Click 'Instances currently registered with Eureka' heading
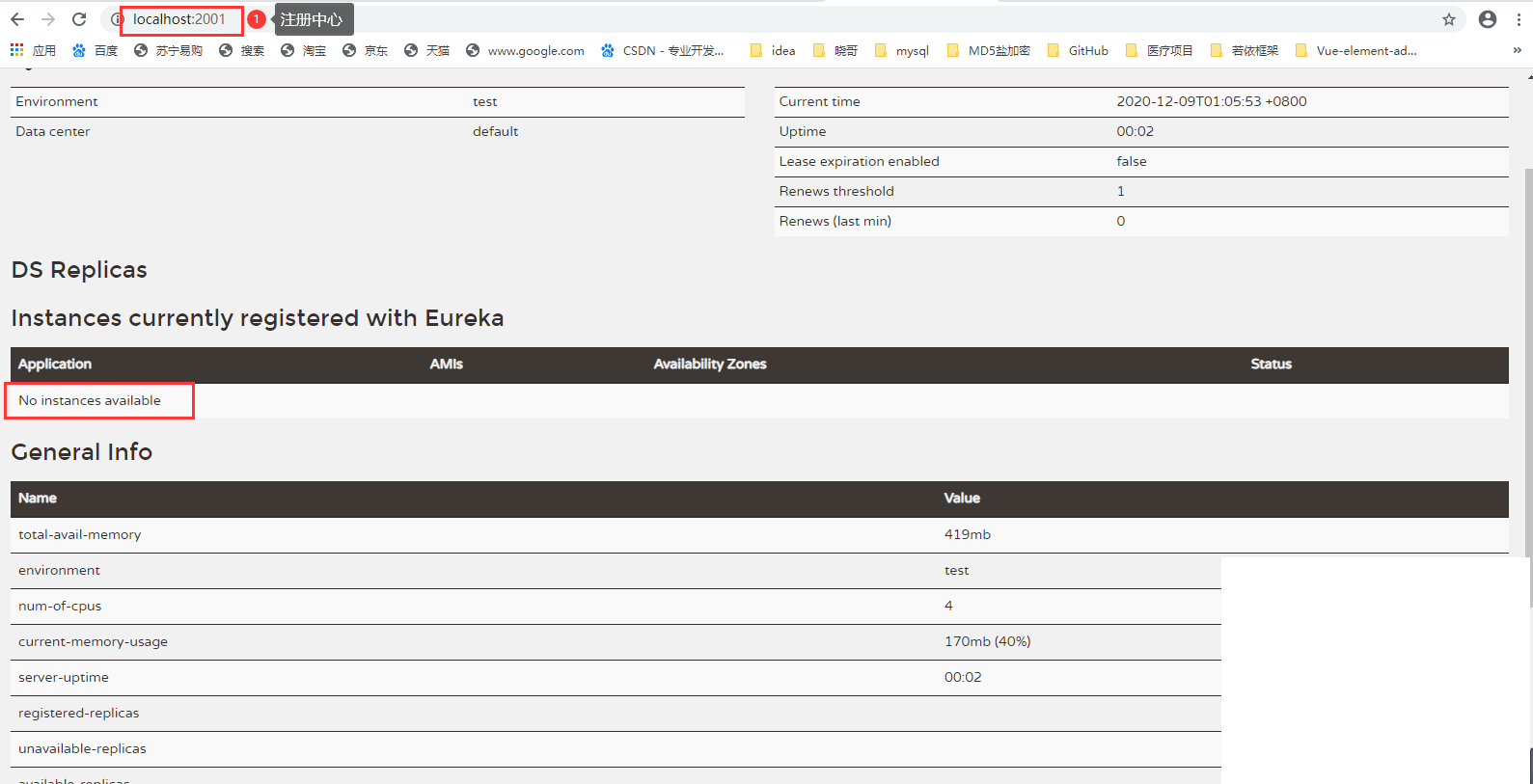This screenshot has width=1533, height=784. 258,318
